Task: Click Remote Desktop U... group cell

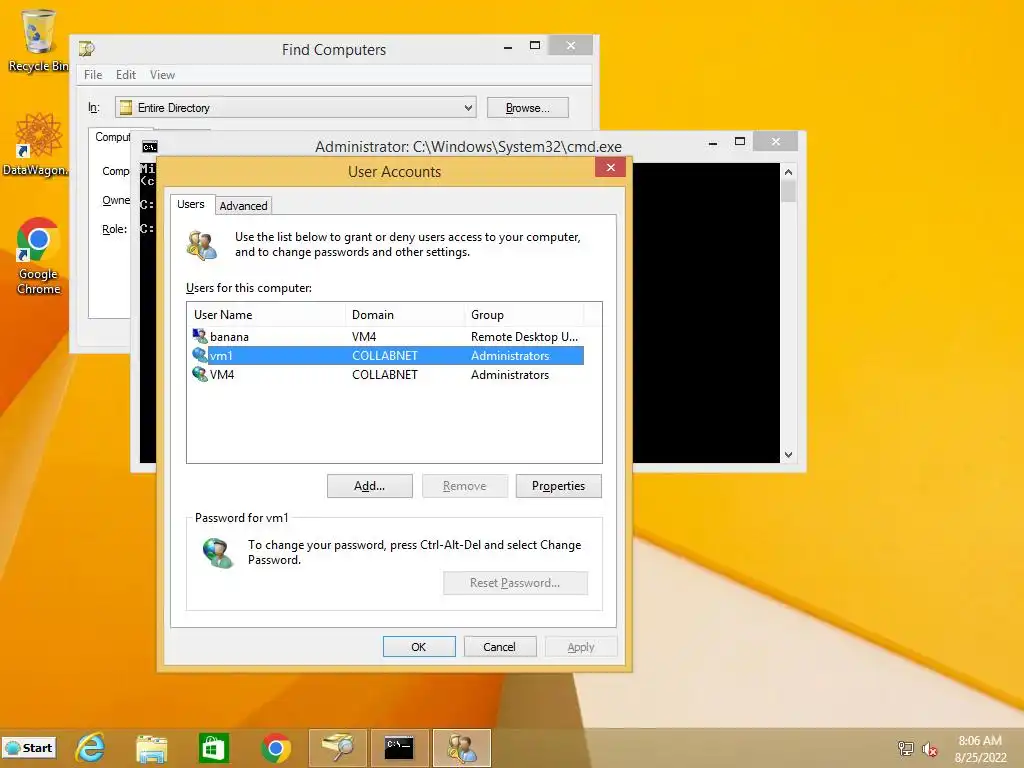Action: [x=524, y=336]
